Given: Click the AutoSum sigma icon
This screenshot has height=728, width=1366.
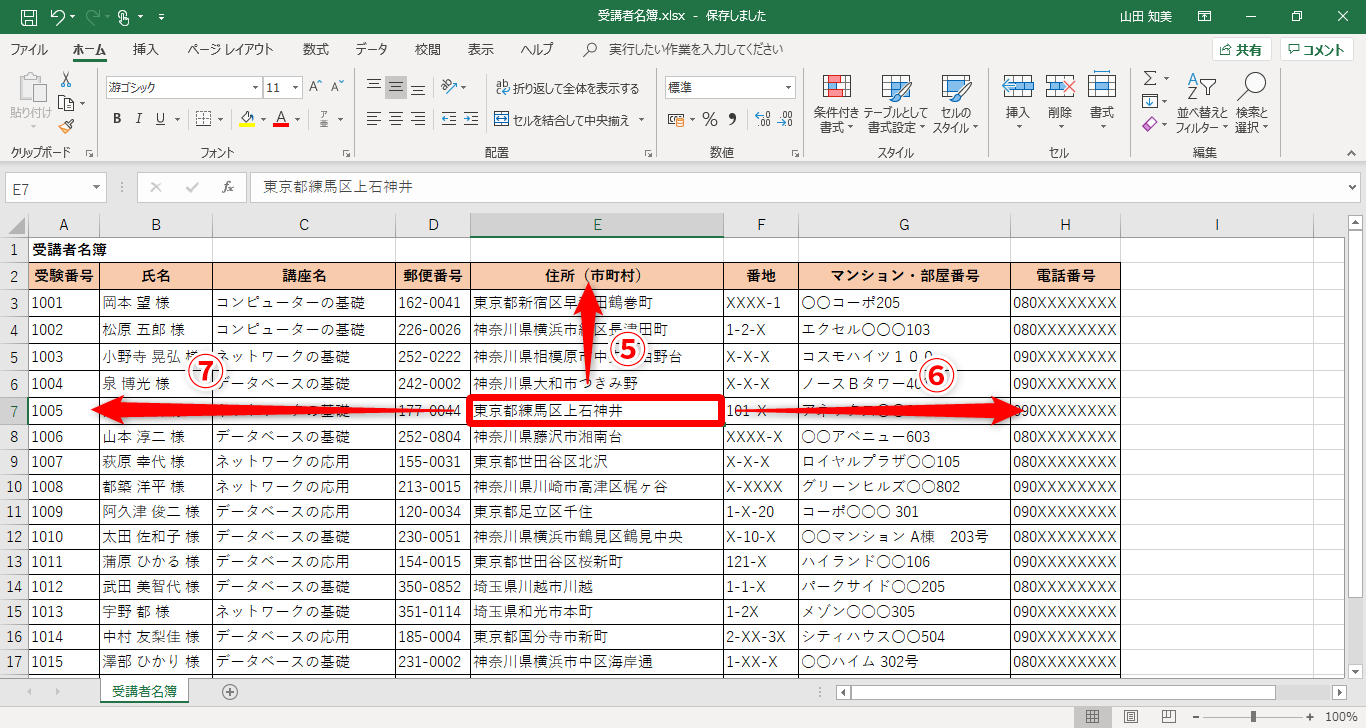Looking at the screenshot, I should pyautogui.click(x=1149, y=78).
